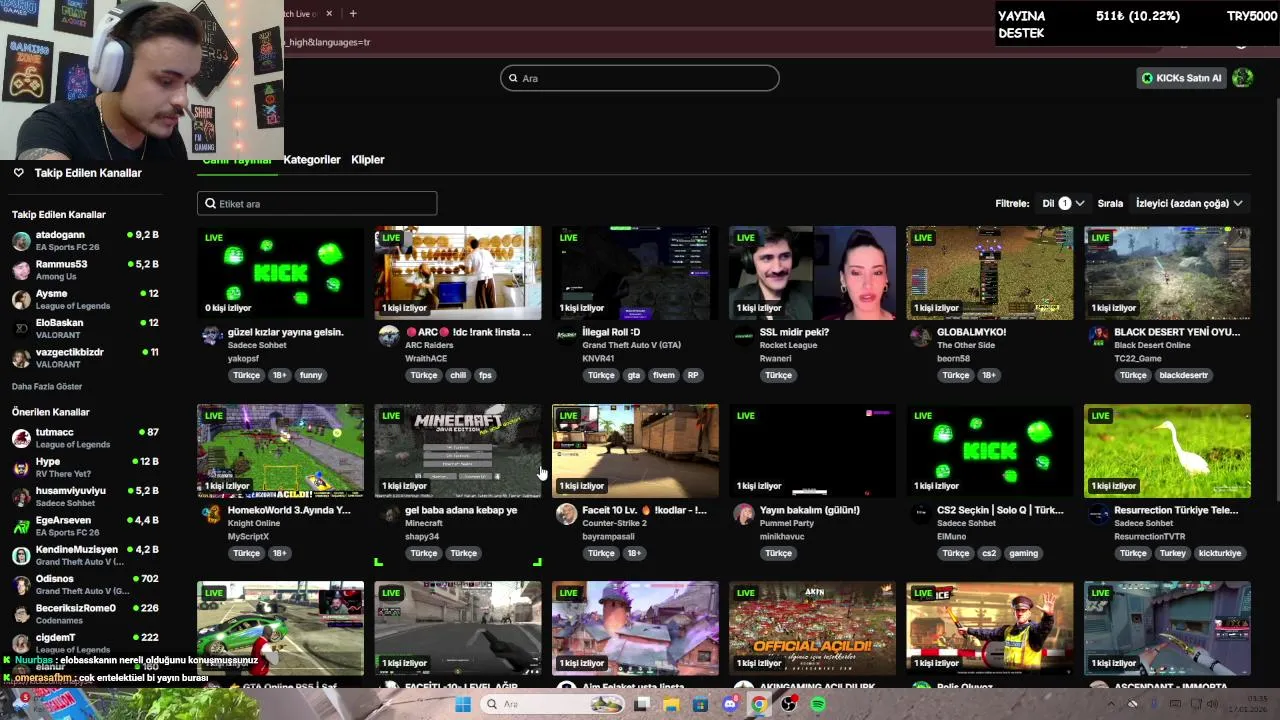Expand Daha Fazla Göster in followed channels
Image resolution: width=1280 pixels, height=720 pixels.
click(x=47, y=386)
